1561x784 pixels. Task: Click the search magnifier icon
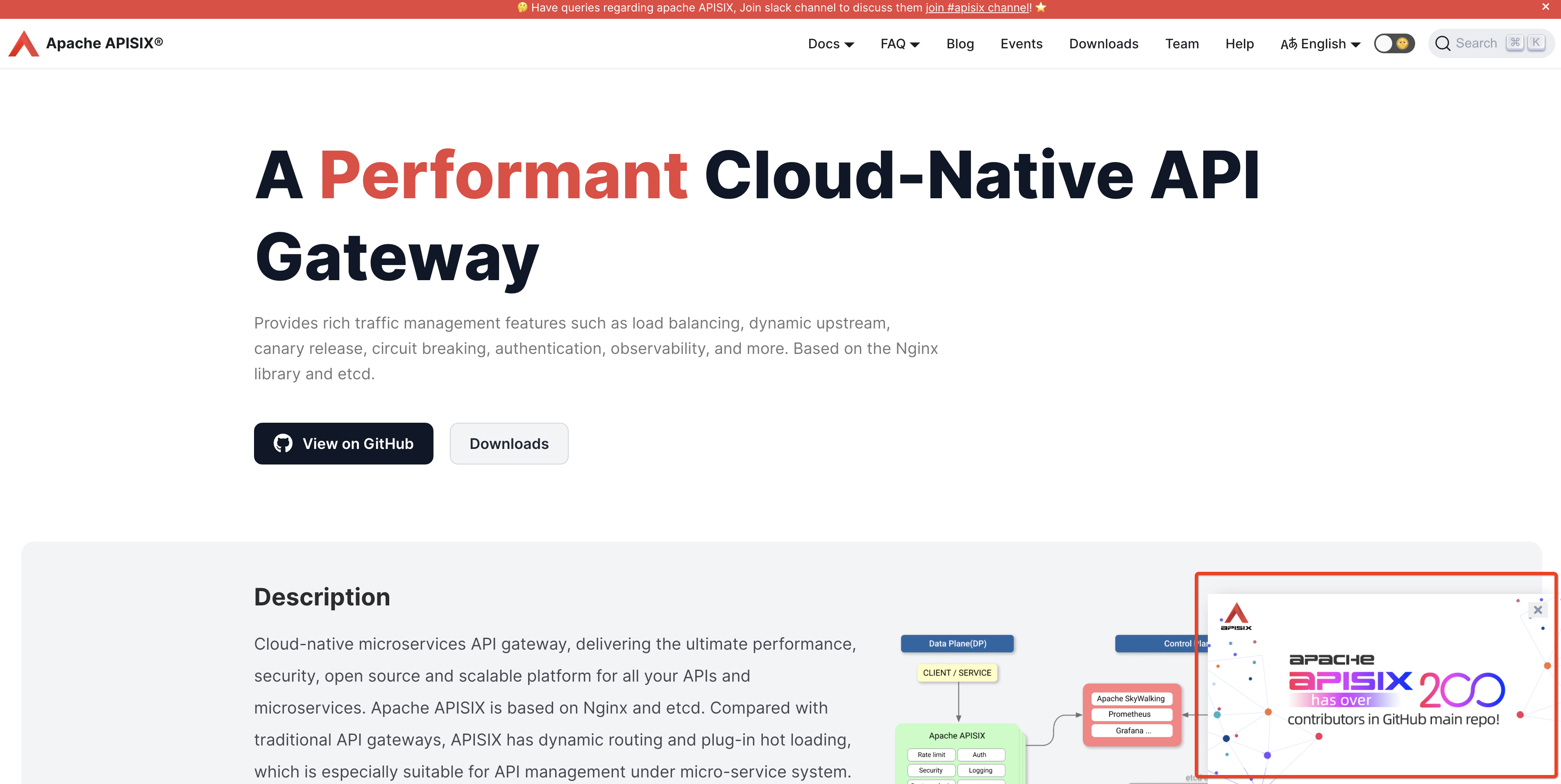click(1443, 43)
